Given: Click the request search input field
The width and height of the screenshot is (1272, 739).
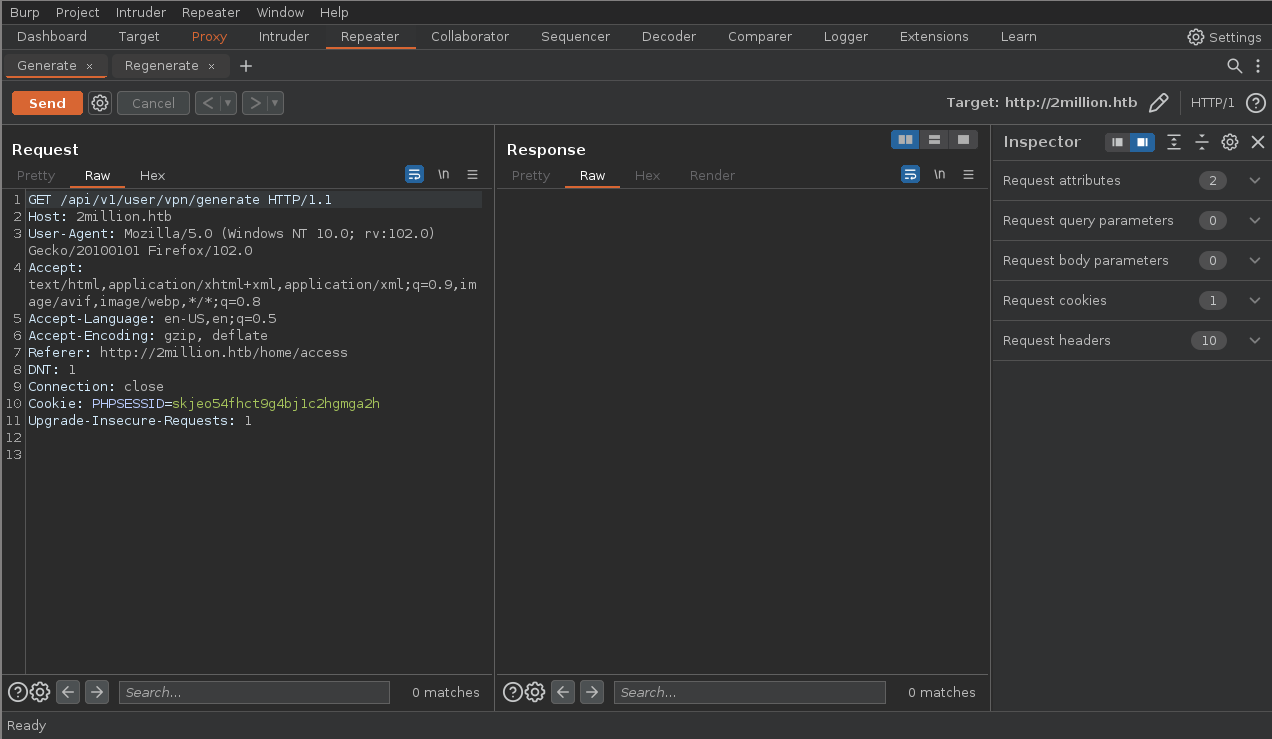Looking at the screenshot, I should tap(254, 692).
